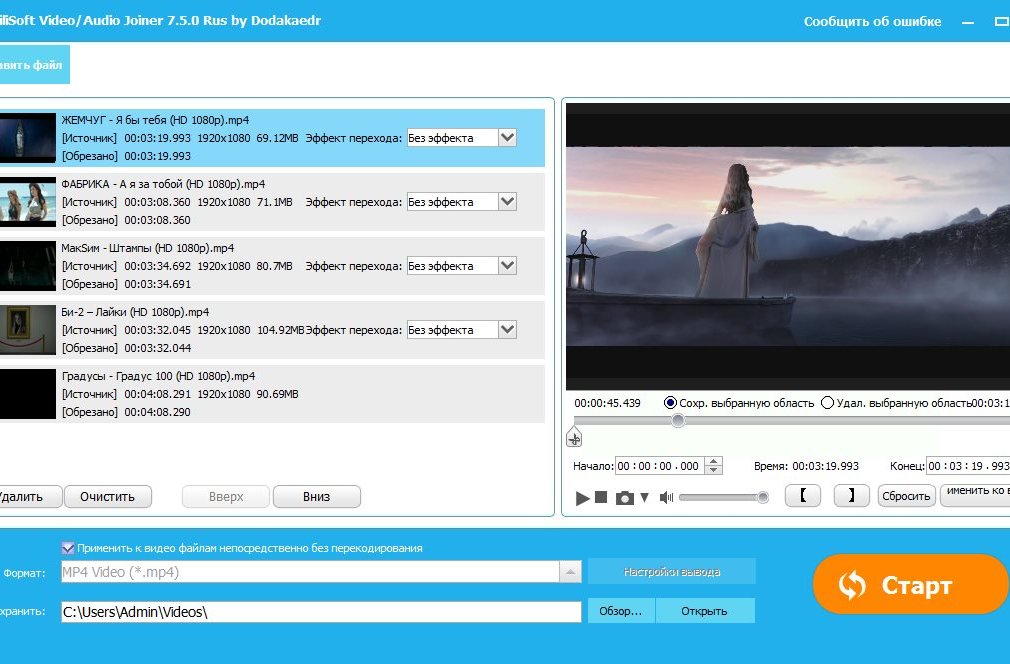Play the video preview
This screenshot has height=664, width=1010.
pos(582,498)
